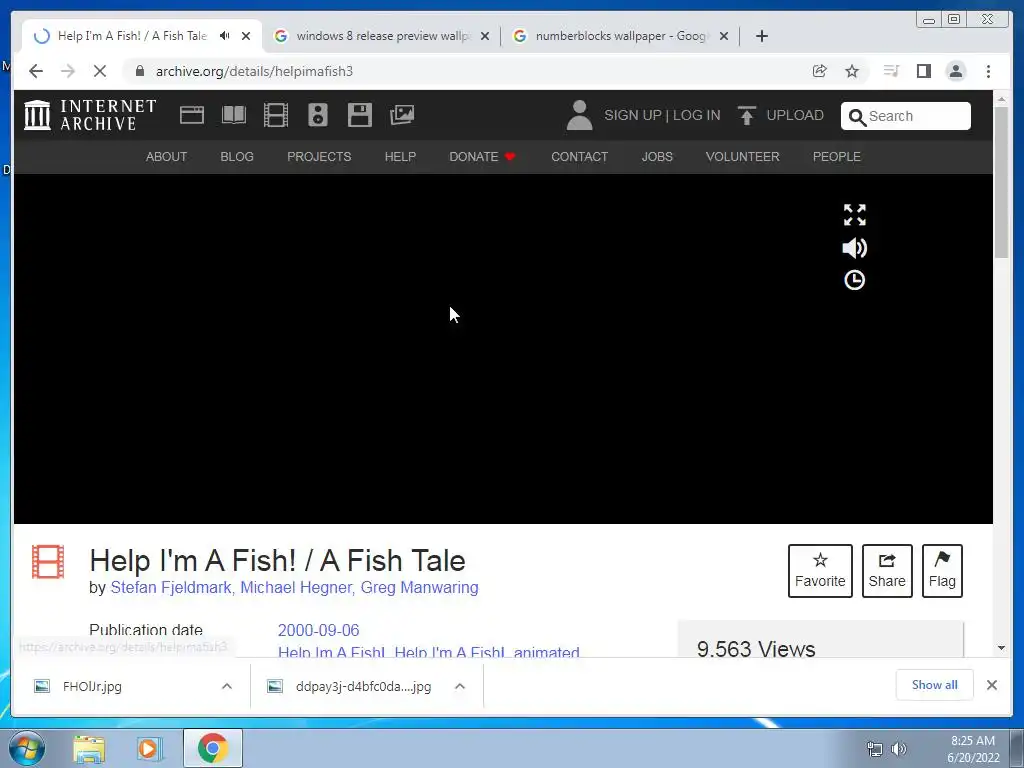
Task: Click the publication date 2000-09-06 link
Action: [319, 630]
